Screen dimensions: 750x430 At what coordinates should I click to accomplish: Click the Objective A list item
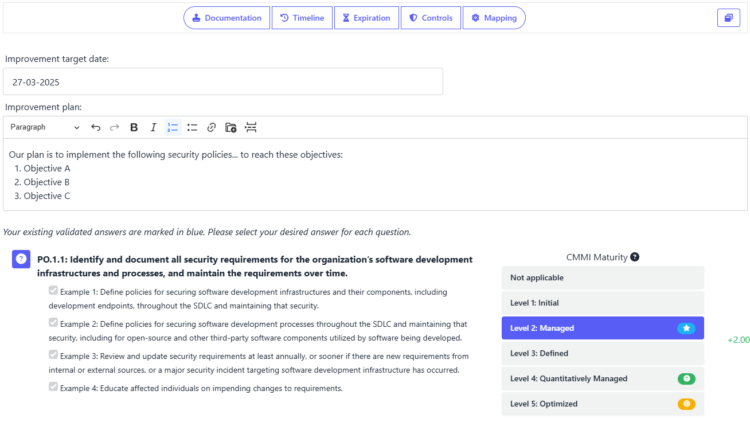coord(47,168)
